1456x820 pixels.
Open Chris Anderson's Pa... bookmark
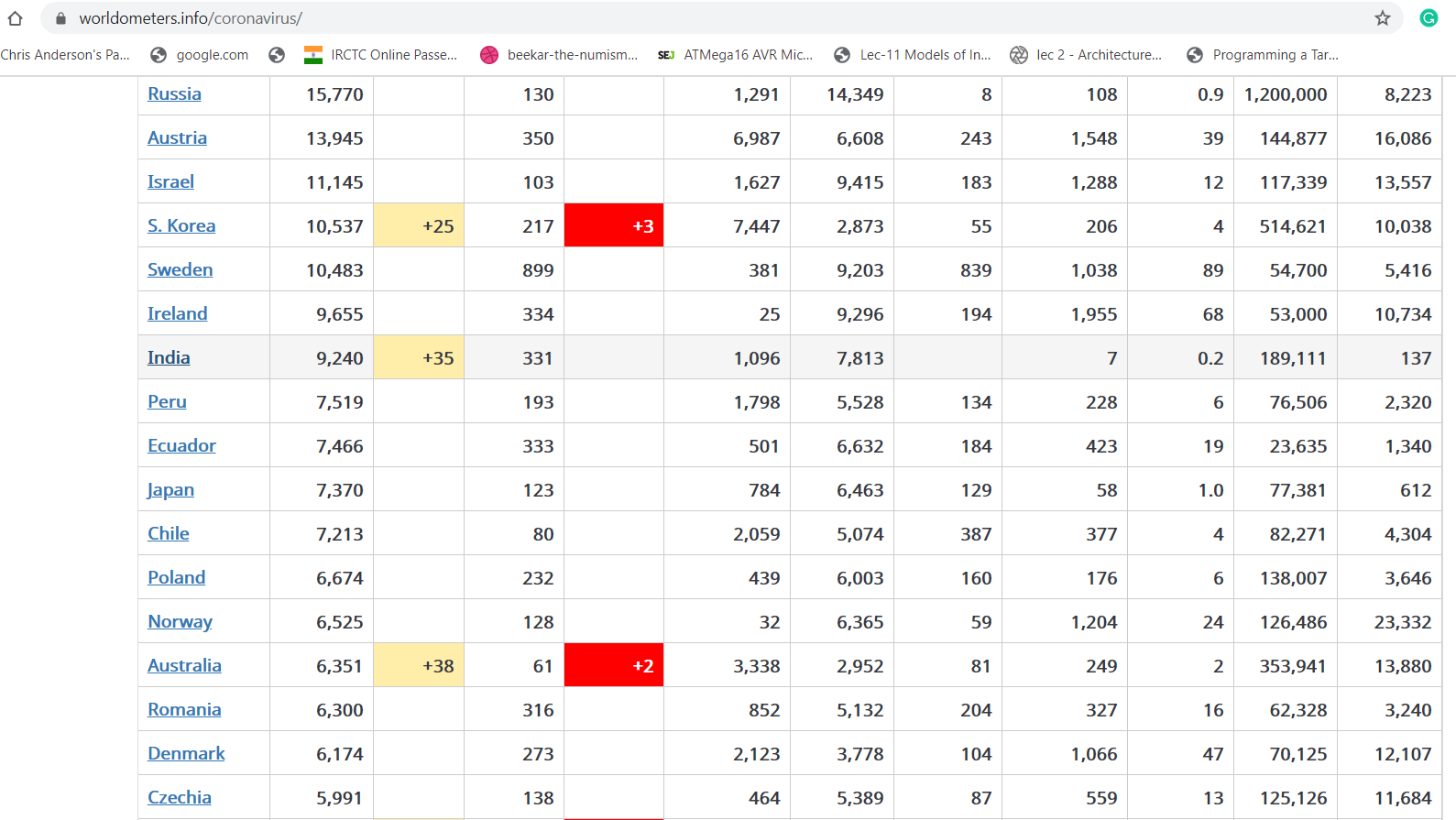click(65, 55)
